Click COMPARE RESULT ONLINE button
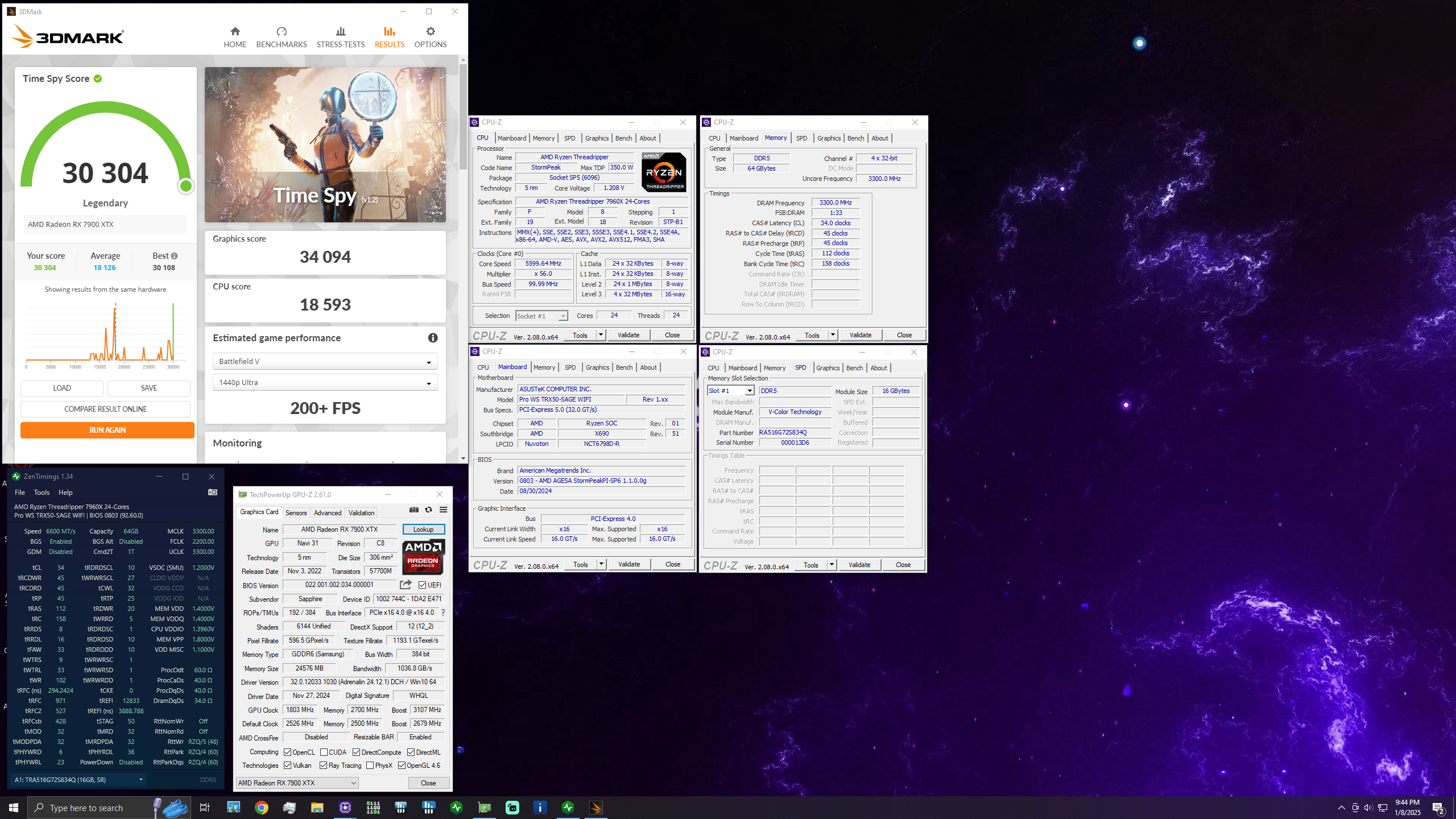Viewport: 1456px width, 819px height. click(105, 409)
